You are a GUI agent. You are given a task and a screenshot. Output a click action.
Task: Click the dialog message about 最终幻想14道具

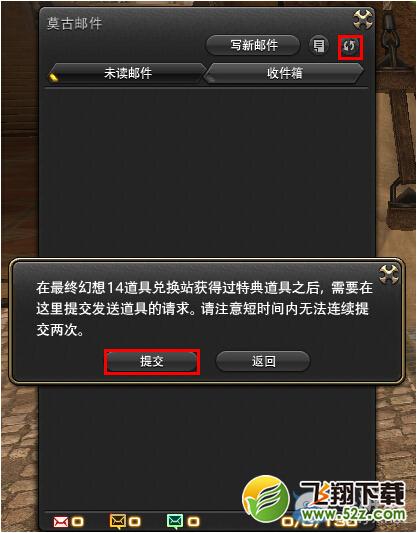coord(204,309)
